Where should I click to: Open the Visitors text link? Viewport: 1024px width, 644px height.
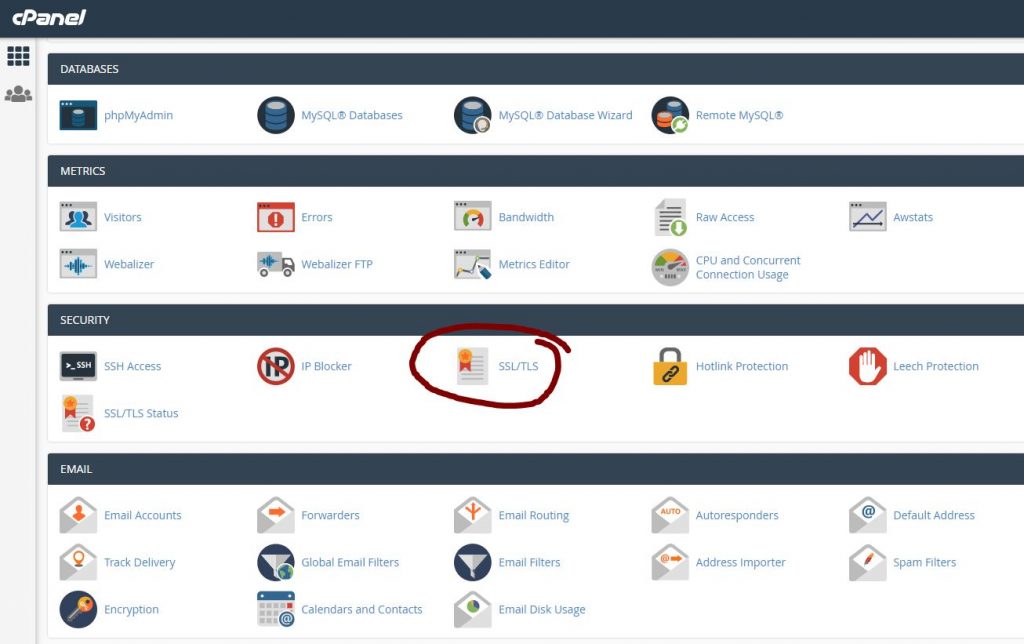tap(123, 217)
